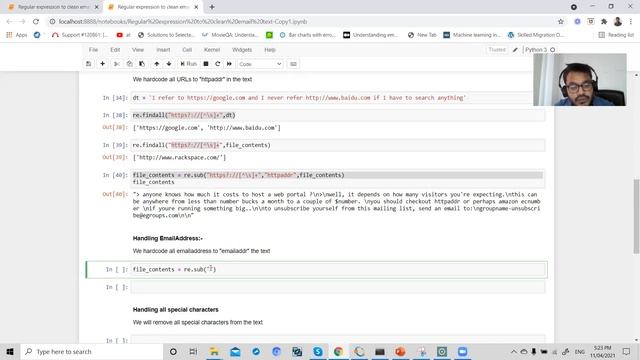The image size is (640, 360).
Task: Open the Widgets menu
Action: pyautogui.click(x=242, y=50)
